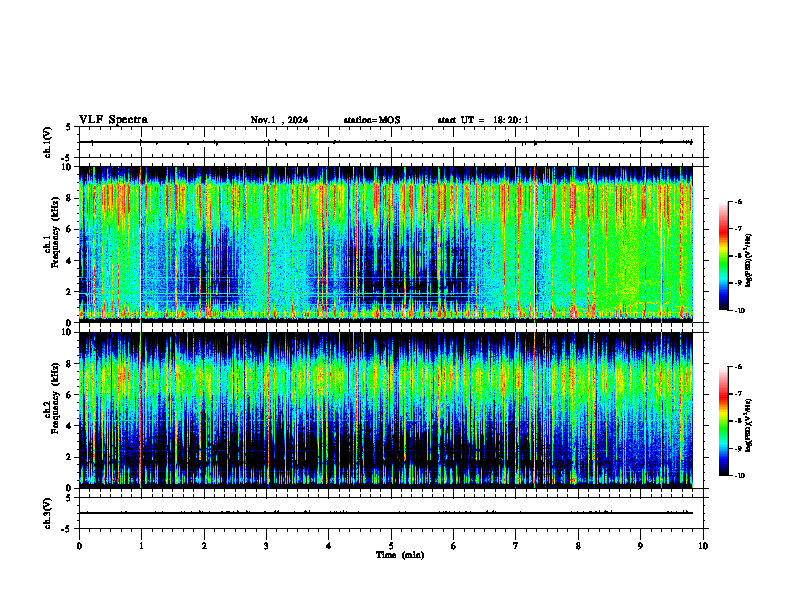
Task: Click the ch.2 "Frequency (kHz)" axis label
Action: point(54,397)
